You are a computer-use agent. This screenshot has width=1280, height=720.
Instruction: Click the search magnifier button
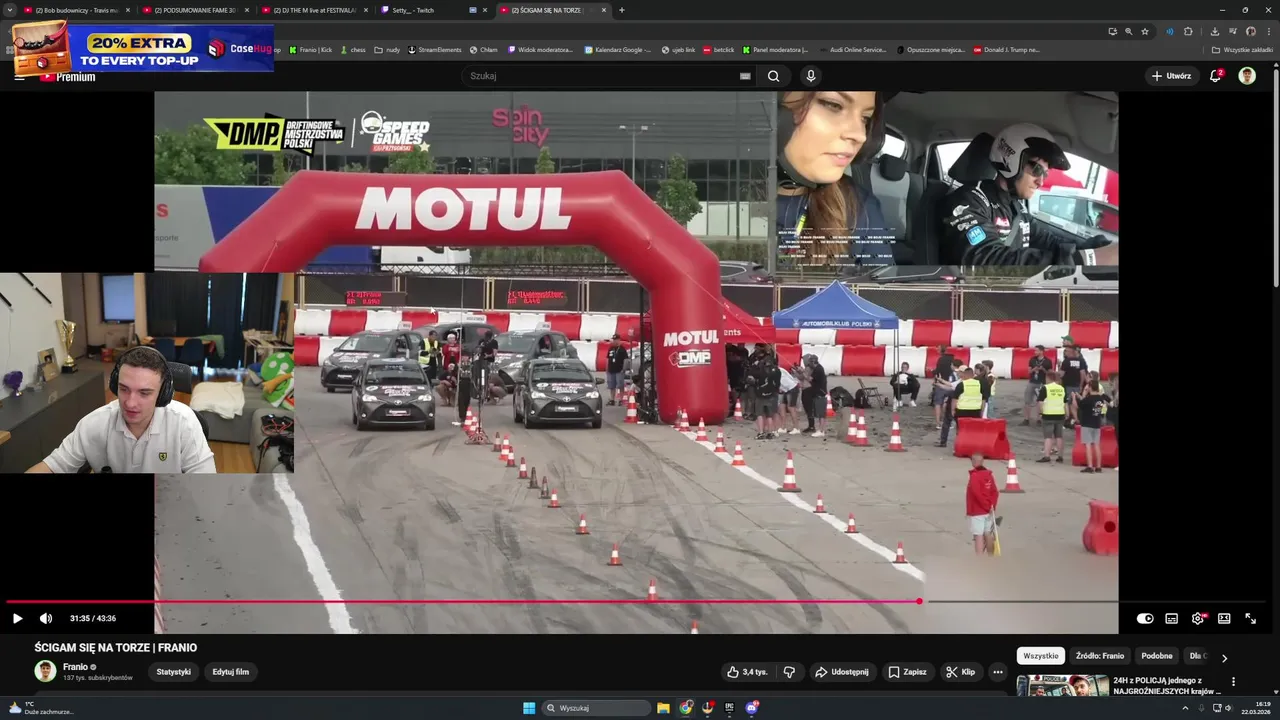[773, 76]
